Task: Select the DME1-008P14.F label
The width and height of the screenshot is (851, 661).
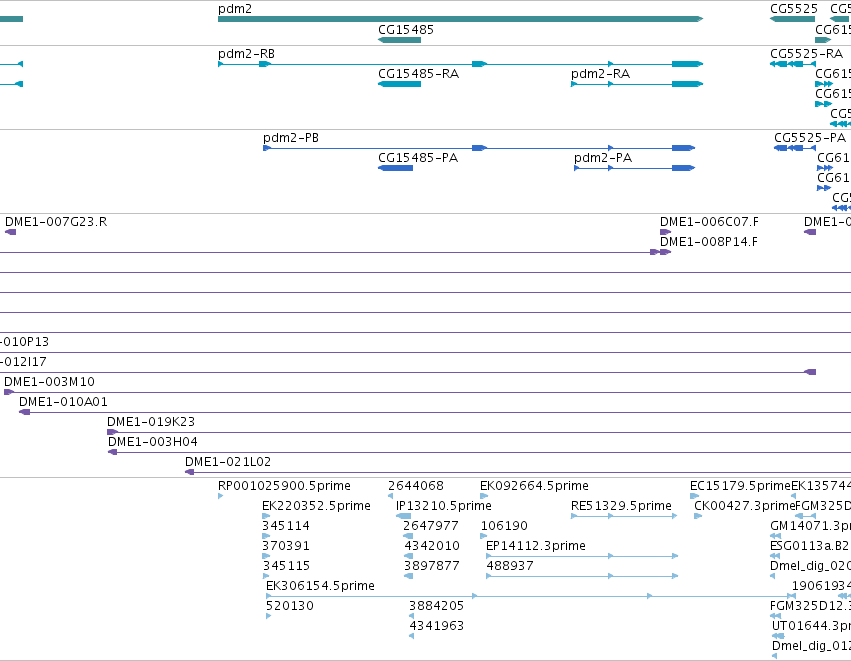Action: tap(709, 242)
